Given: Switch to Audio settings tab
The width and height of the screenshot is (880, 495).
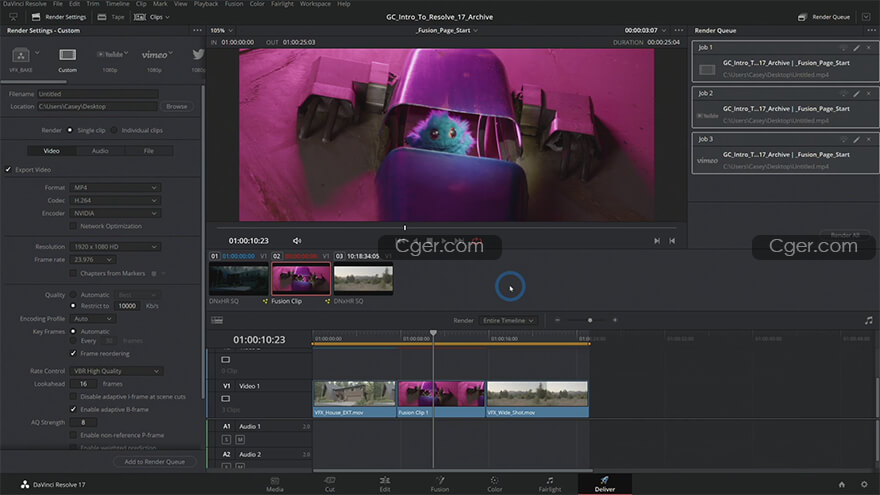Looking at the screenshot, I should coord(100,151).
